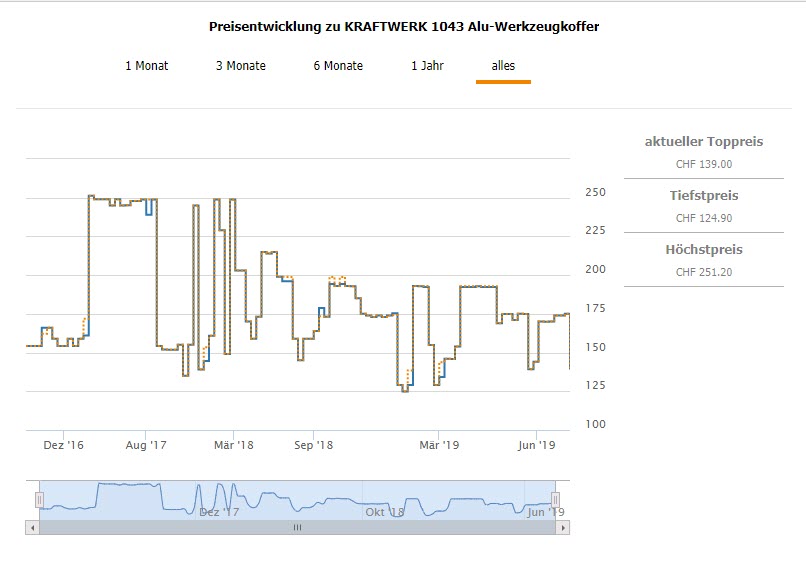Viewport: 806px width, 584px height.
Task: Click the left navigator range handle
Action: point(40,499)
